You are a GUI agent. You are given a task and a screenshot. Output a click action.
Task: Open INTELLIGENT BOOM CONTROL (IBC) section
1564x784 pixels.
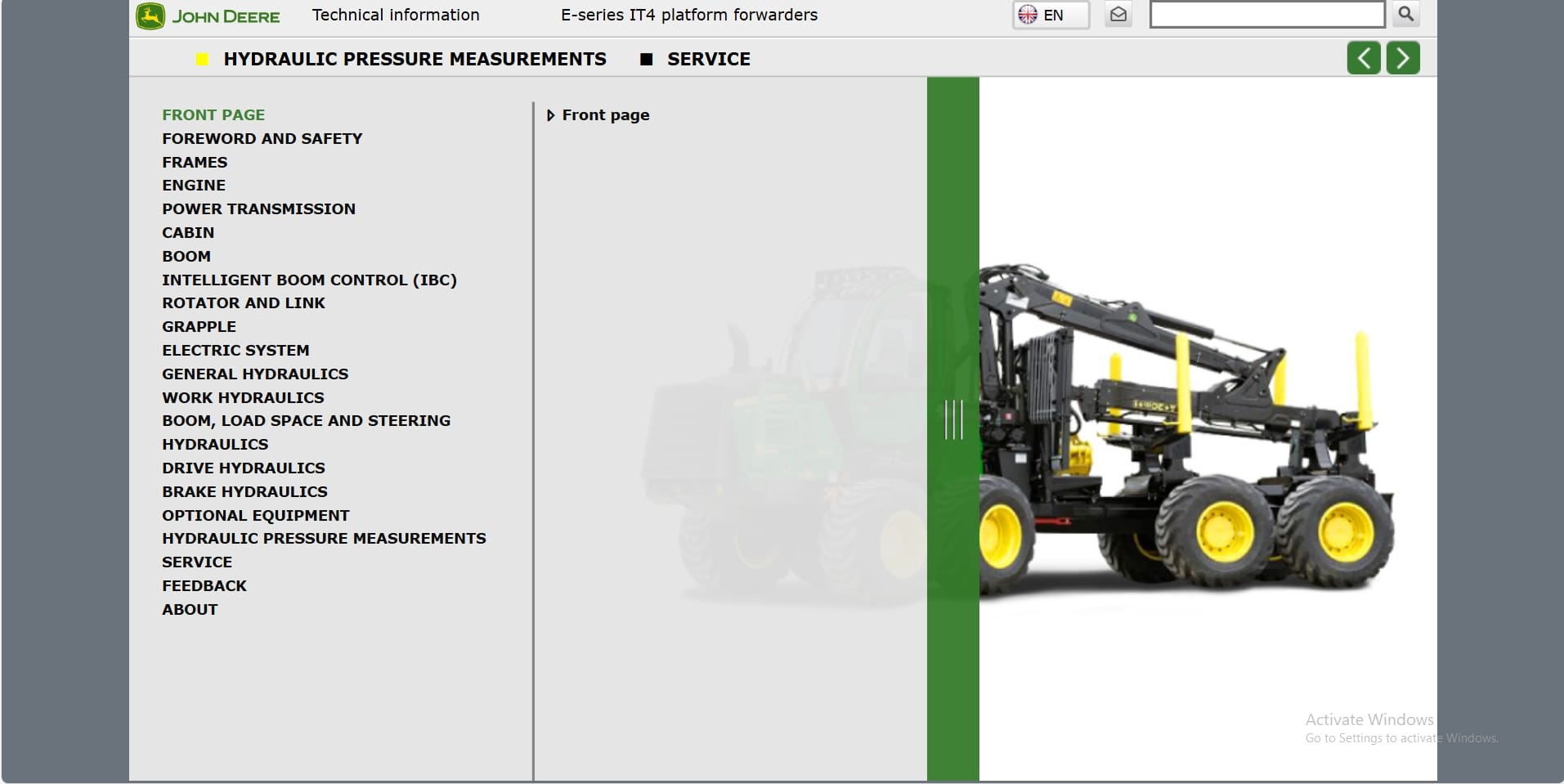309,280
